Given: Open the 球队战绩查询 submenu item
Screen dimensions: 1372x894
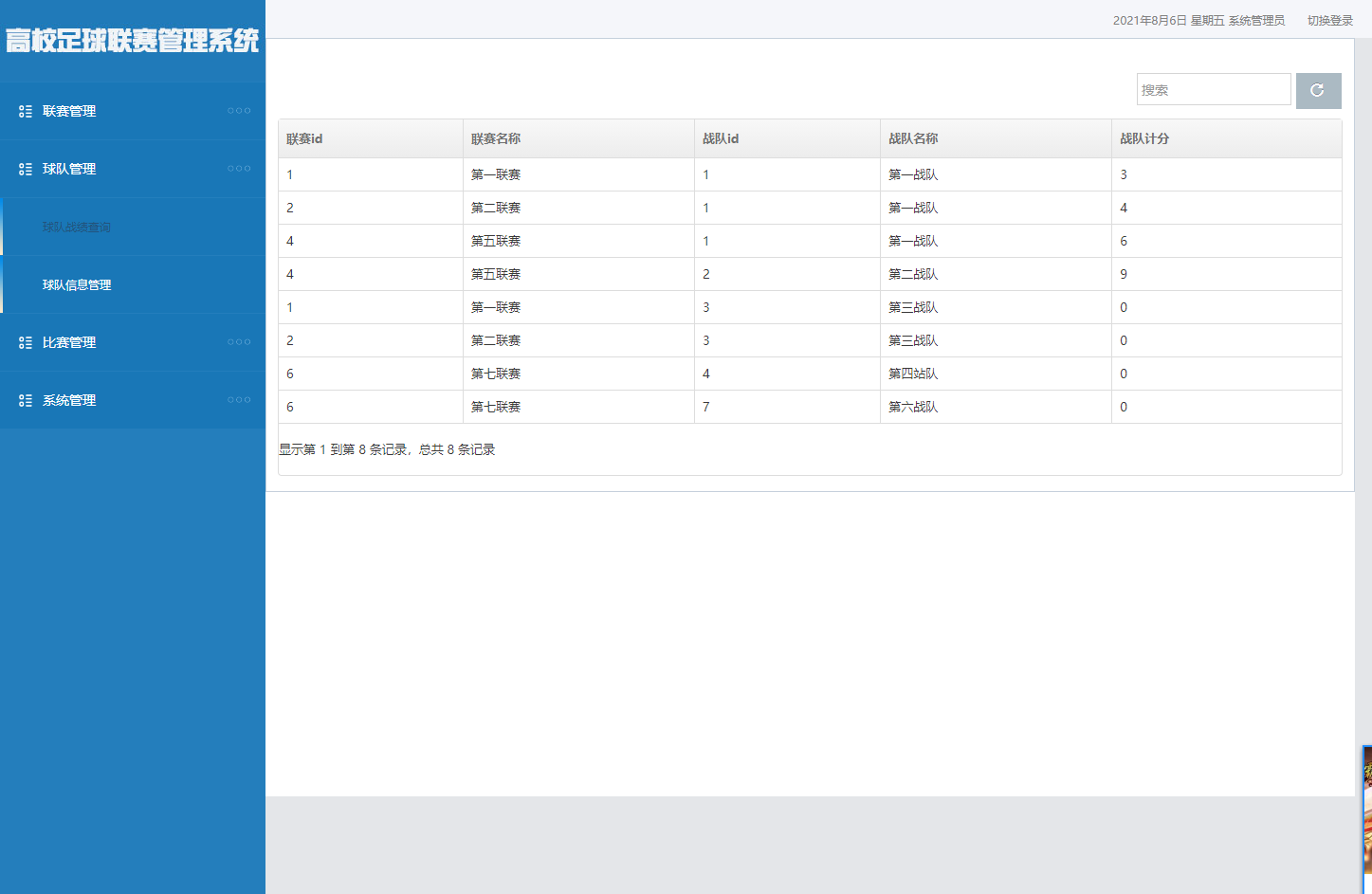Looking at the screenshot, I should 77,228.
